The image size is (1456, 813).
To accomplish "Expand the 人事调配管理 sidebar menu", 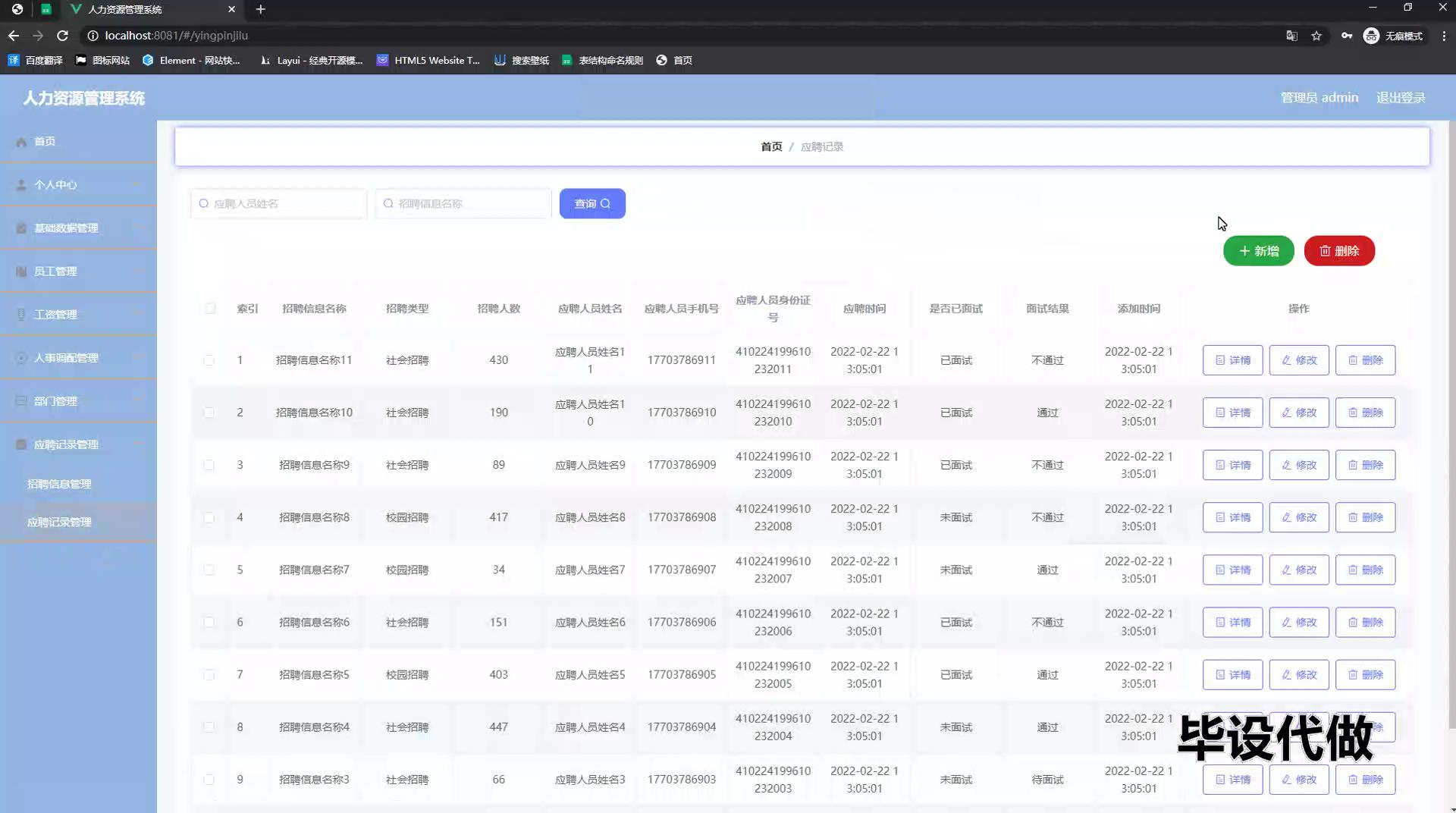I will [66, 358].
